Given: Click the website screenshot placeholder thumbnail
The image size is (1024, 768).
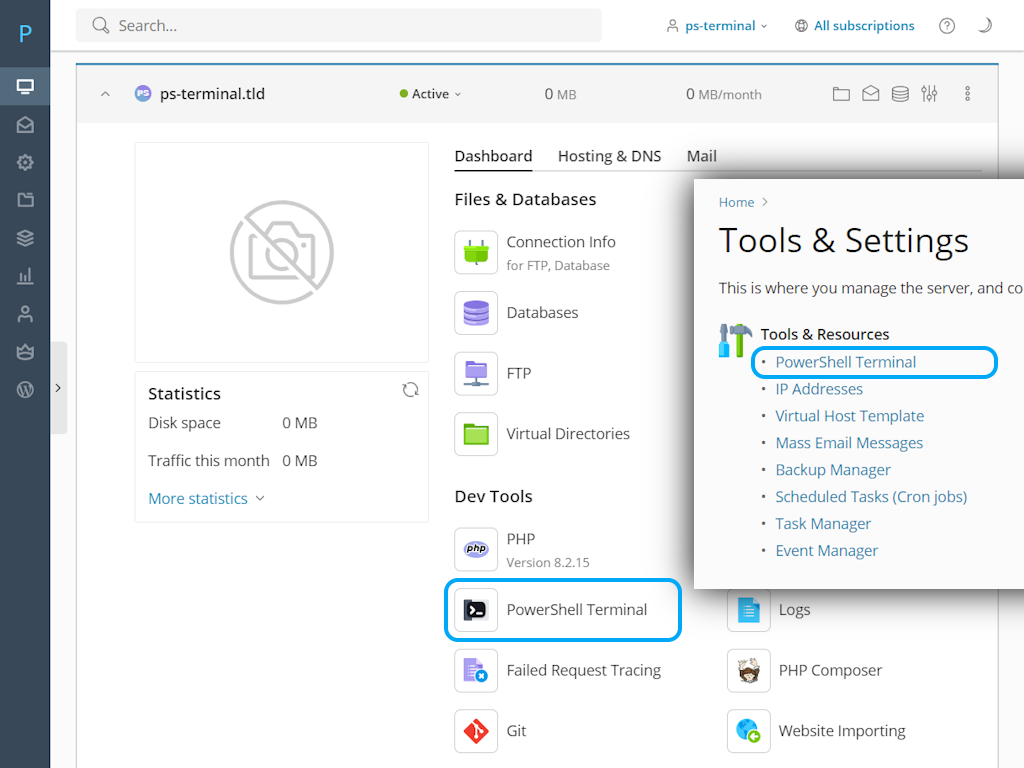Looking at the screenshot, I should [x=281, y=252].
